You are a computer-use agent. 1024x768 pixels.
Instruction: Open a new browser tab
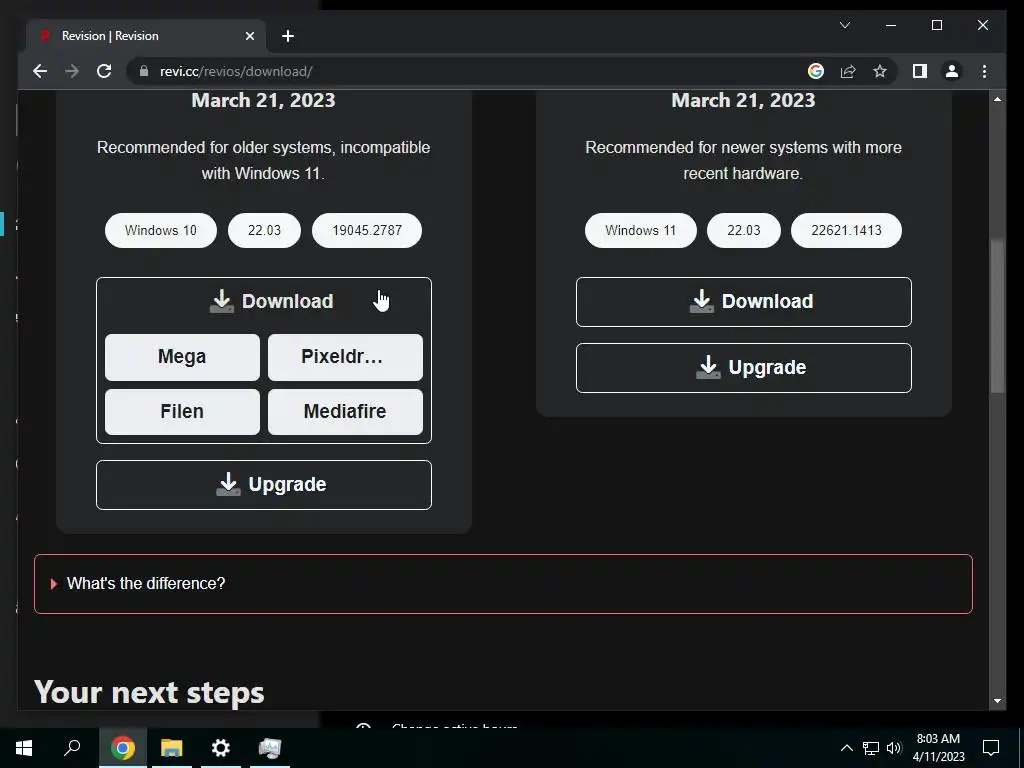pos(288,36)
